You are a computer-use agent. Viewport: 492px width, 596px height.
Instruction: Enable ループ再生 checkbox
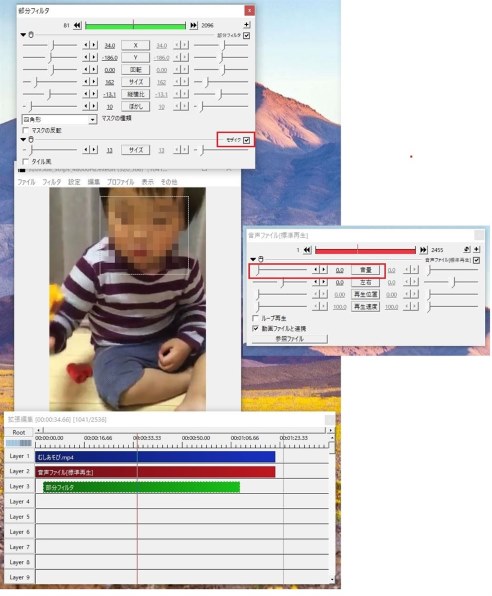(x=256, y=318)
